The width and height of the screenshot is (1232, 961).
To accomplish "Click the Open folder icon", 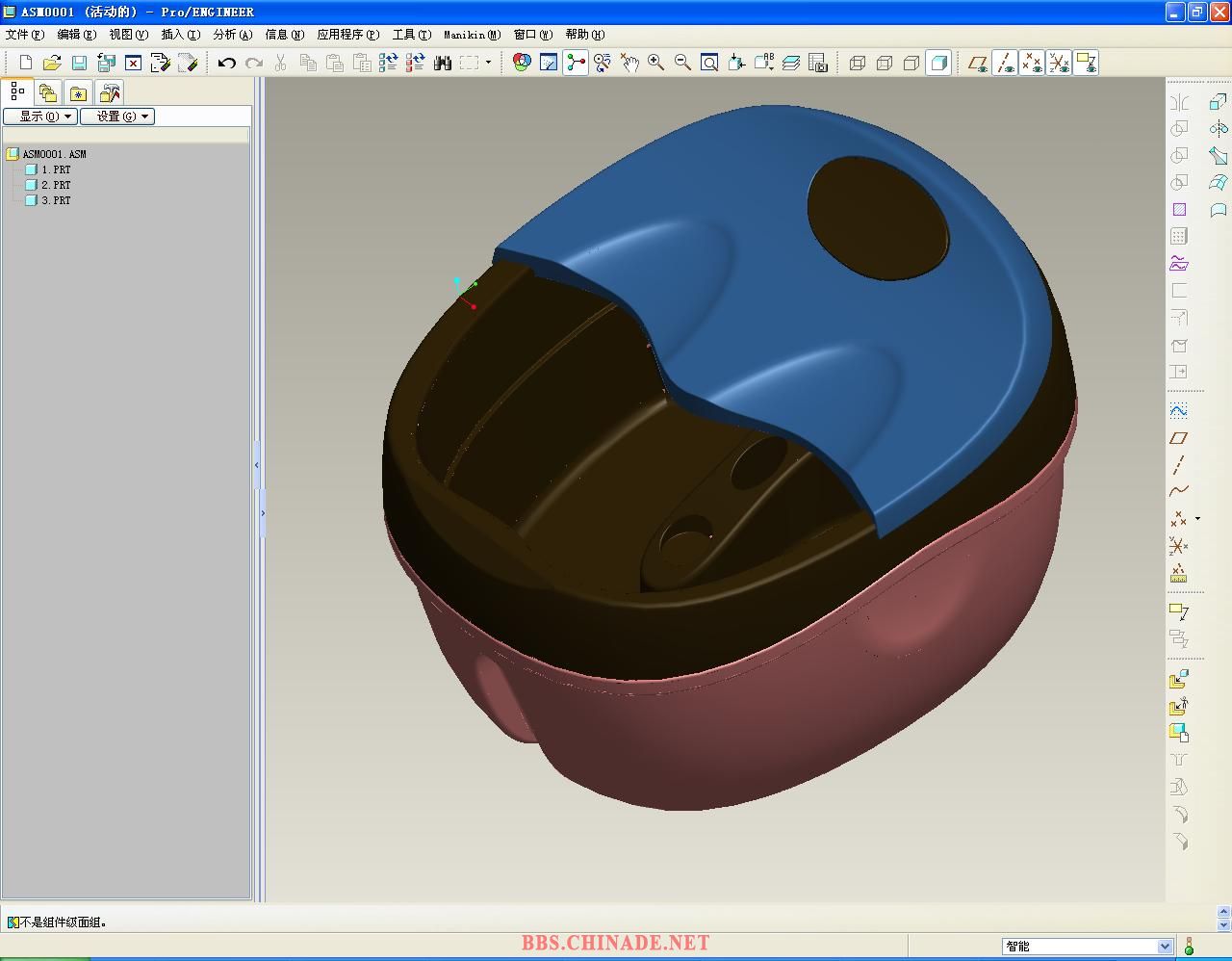I will pos(52,64).
